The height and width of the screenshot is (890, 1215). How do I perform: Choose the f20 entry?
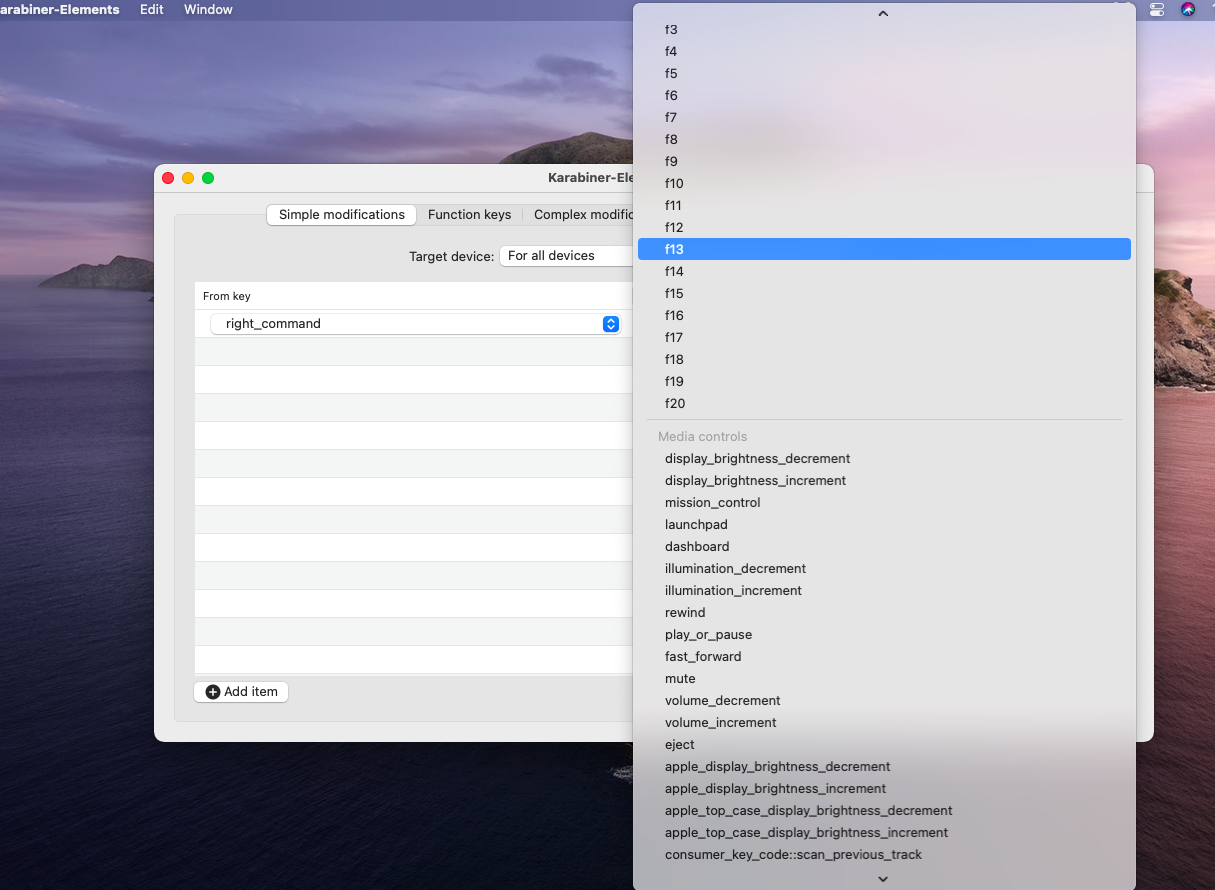tap(884, 403)
